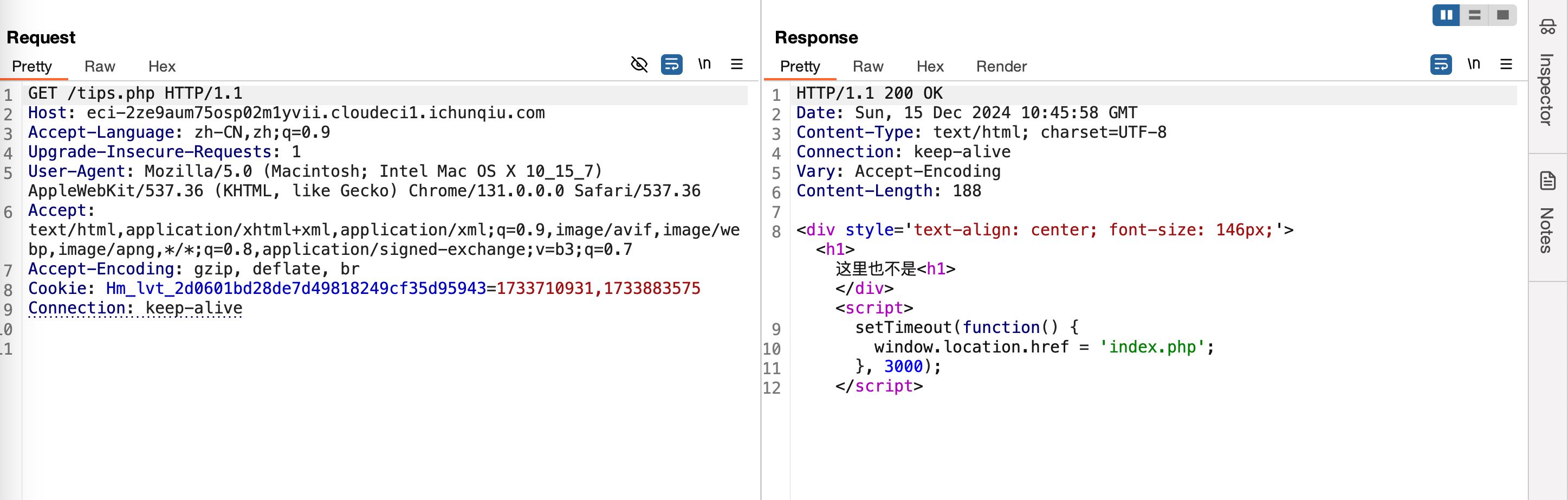Click the Content-Length: 188 header line
This screenshot has height=500, width=1568.
[889, 191]
